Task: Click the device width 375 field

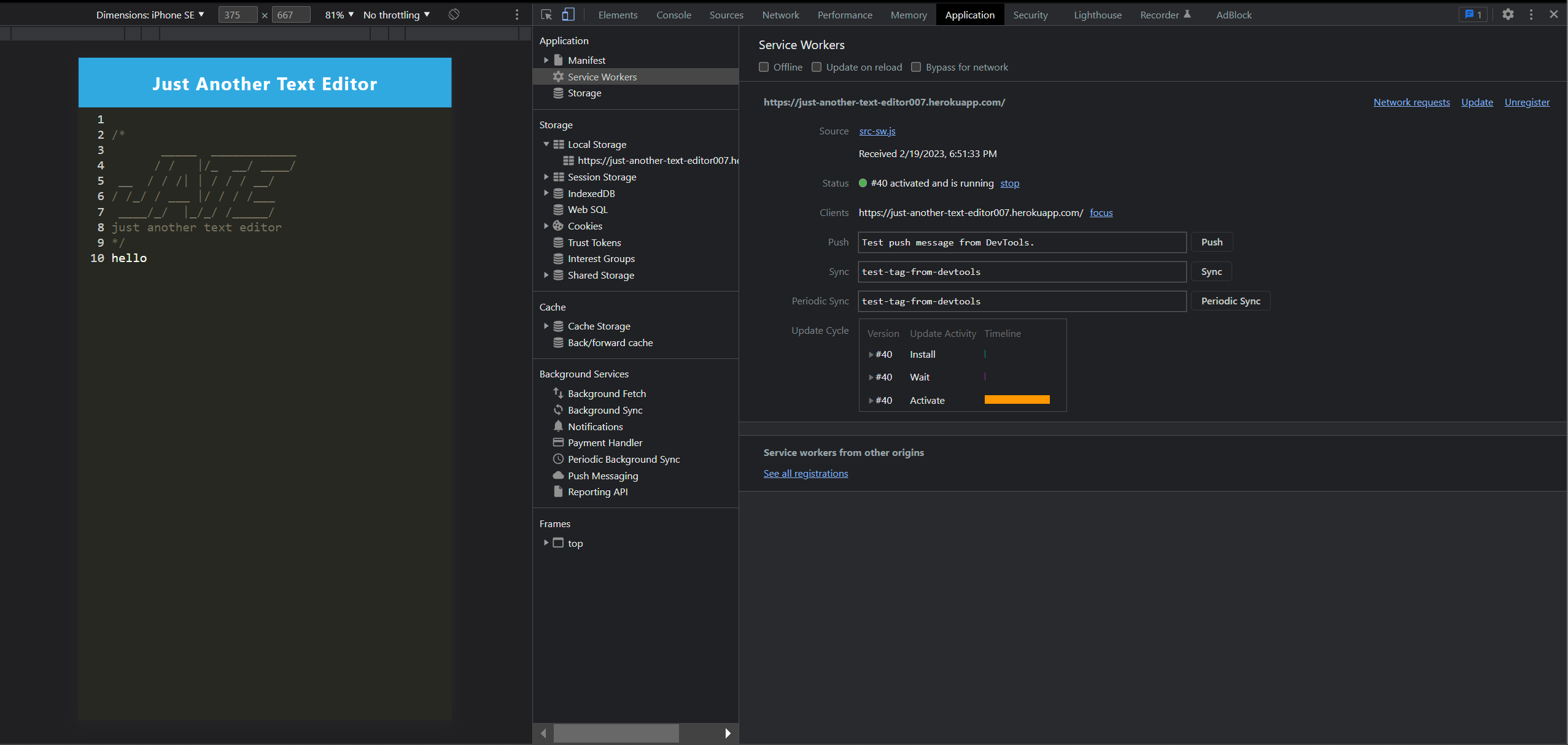Action: (x=238, y=15)
